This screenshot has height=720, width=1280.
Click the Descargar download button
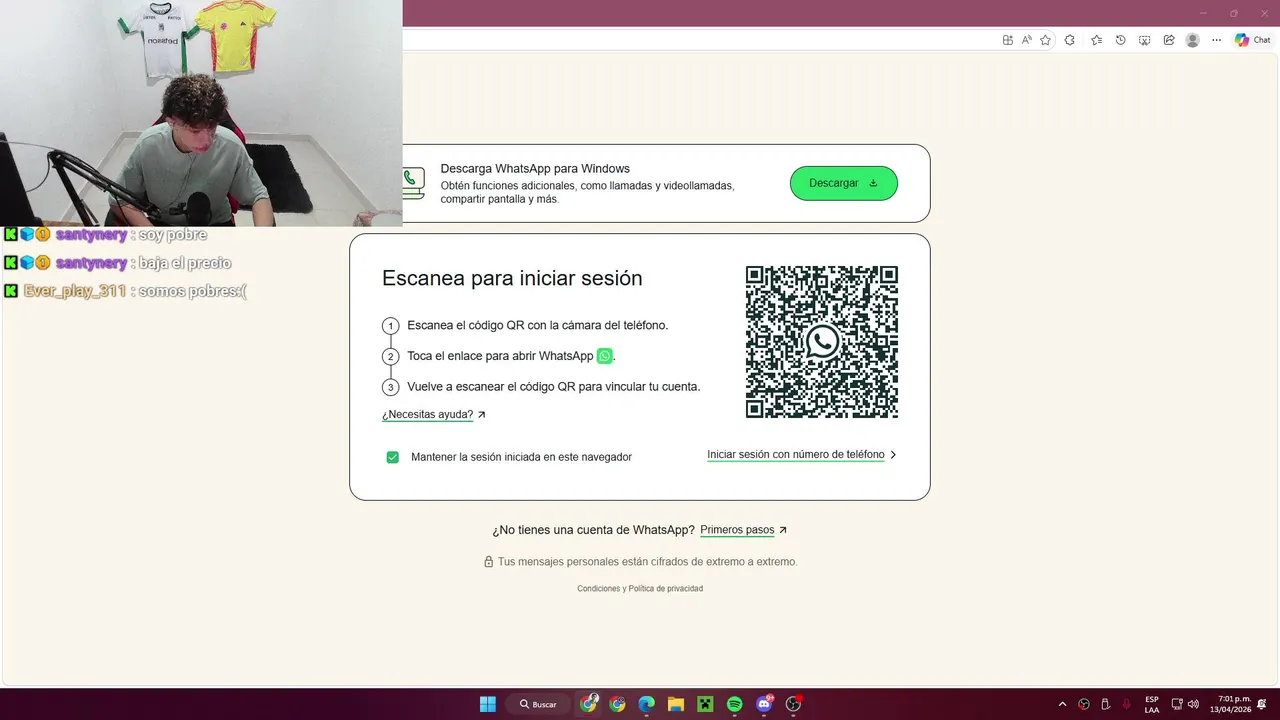point(844,183)
